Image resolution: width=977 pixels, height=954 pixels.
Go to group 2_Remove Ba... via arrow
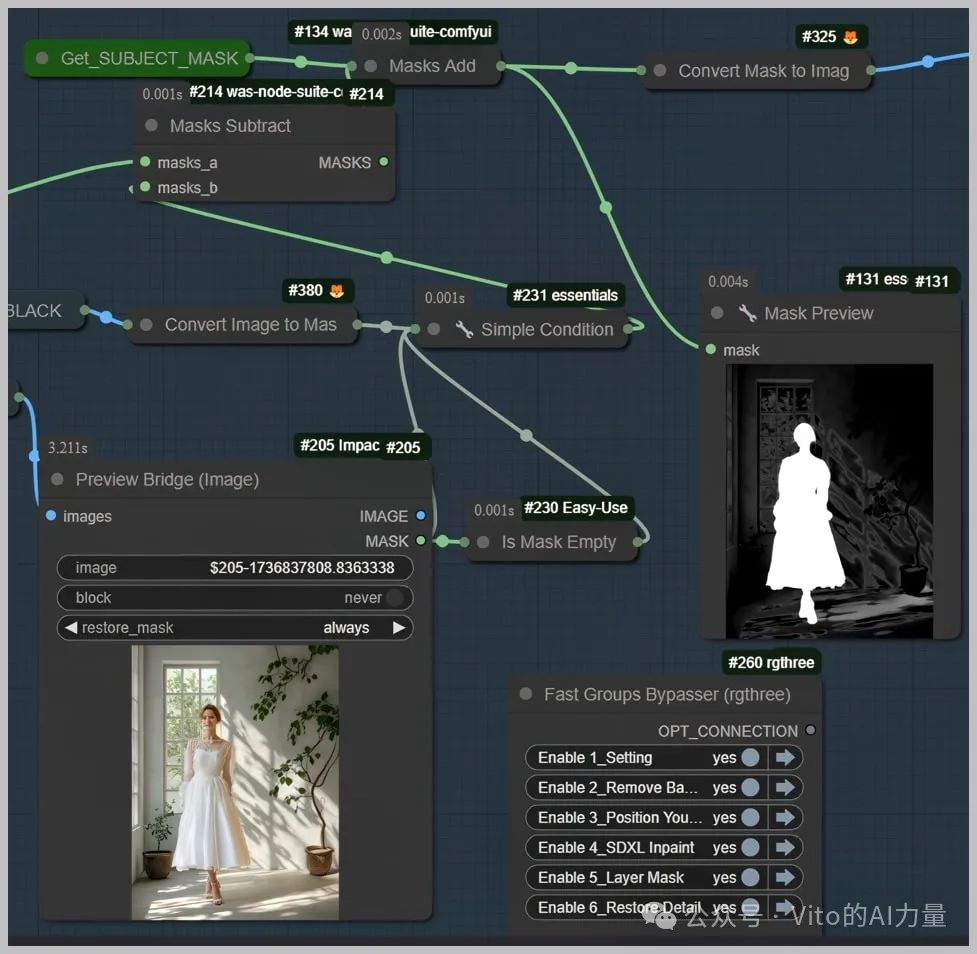[785, 787]
